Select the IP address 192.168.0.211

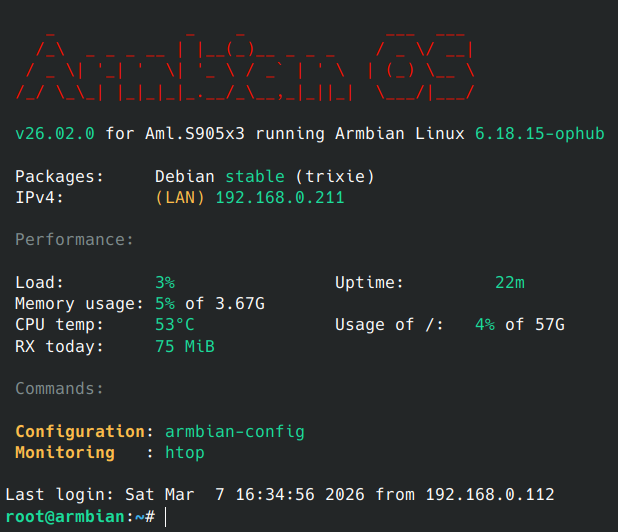[280, 197]
